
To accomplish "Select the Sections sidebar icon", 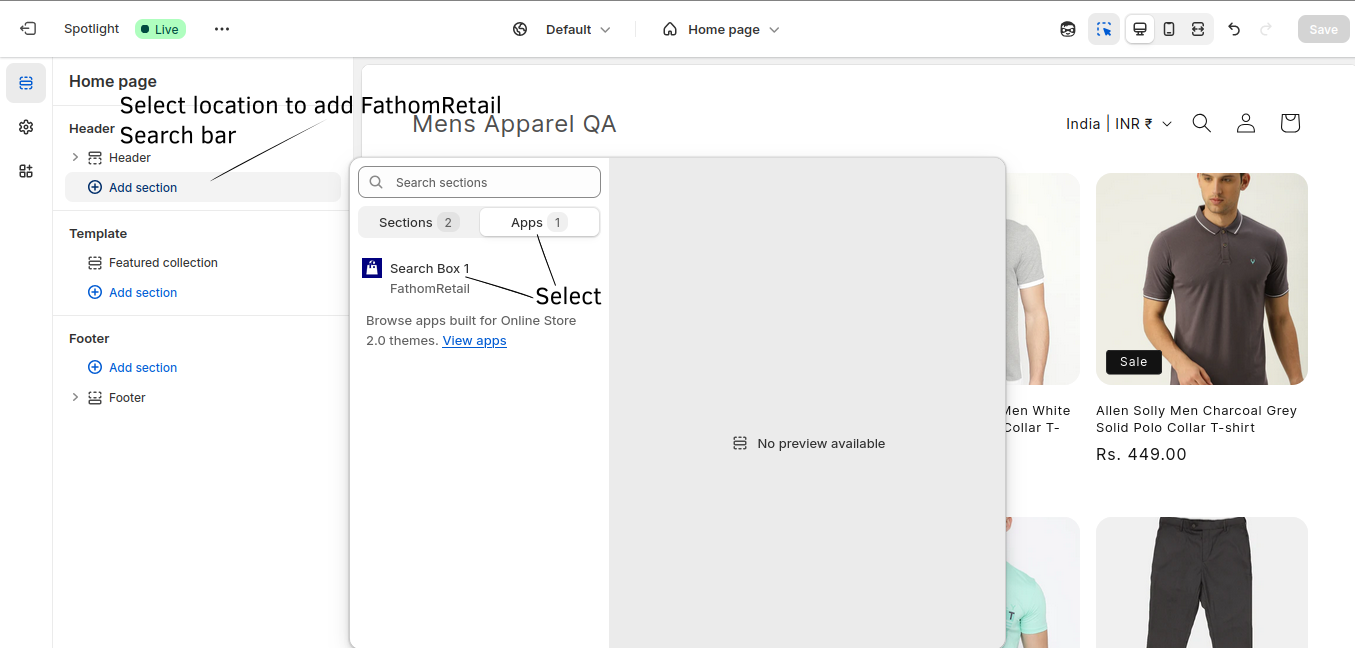I will pyautogui.click(x=26, y=83).
